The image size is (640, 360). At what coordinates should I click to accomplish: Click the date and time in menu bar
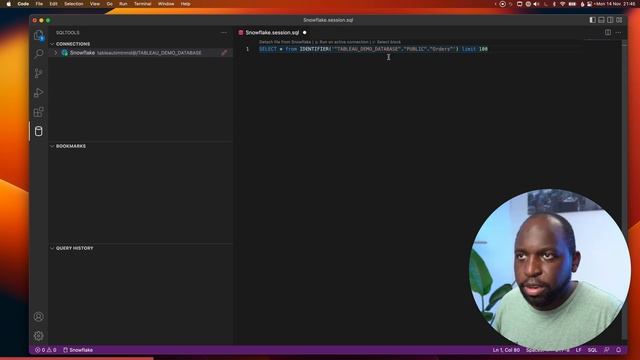click(x=616, y=4)
